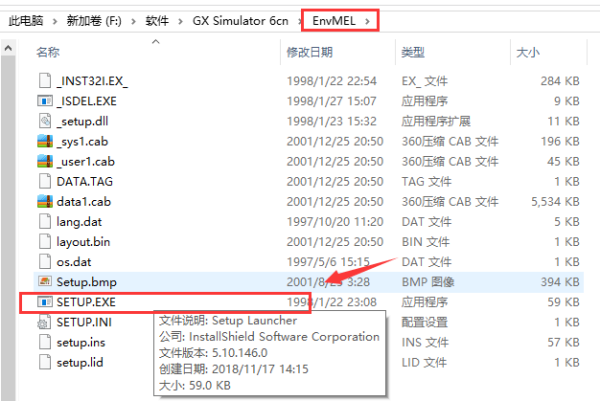Click the TAG 文件 type cell
Viewport: 600px width, 401px height.
coord(426,181)
